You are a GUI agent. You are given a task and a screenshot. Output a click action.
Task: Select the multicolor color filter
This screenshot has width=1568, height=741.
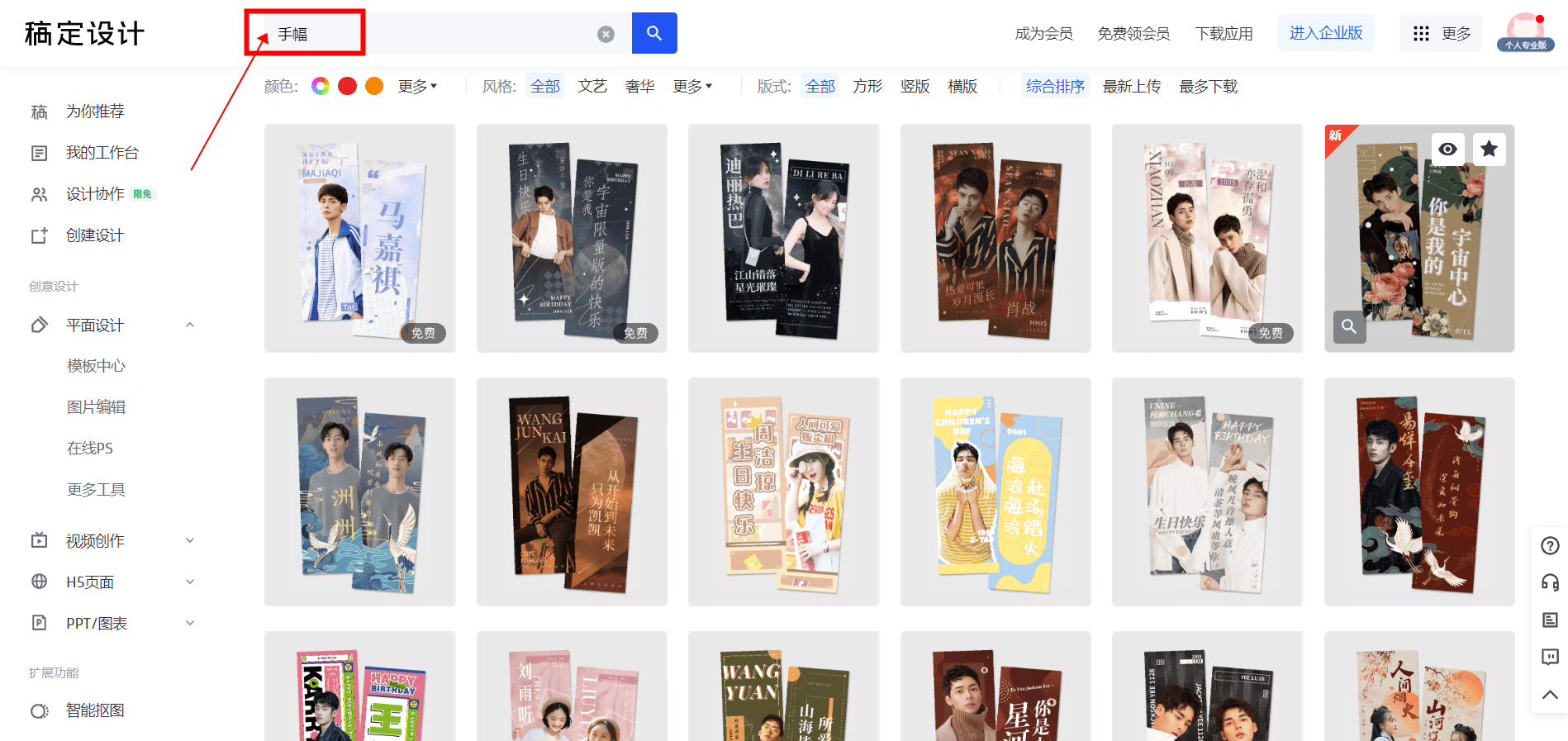click(x=321, y=86)
